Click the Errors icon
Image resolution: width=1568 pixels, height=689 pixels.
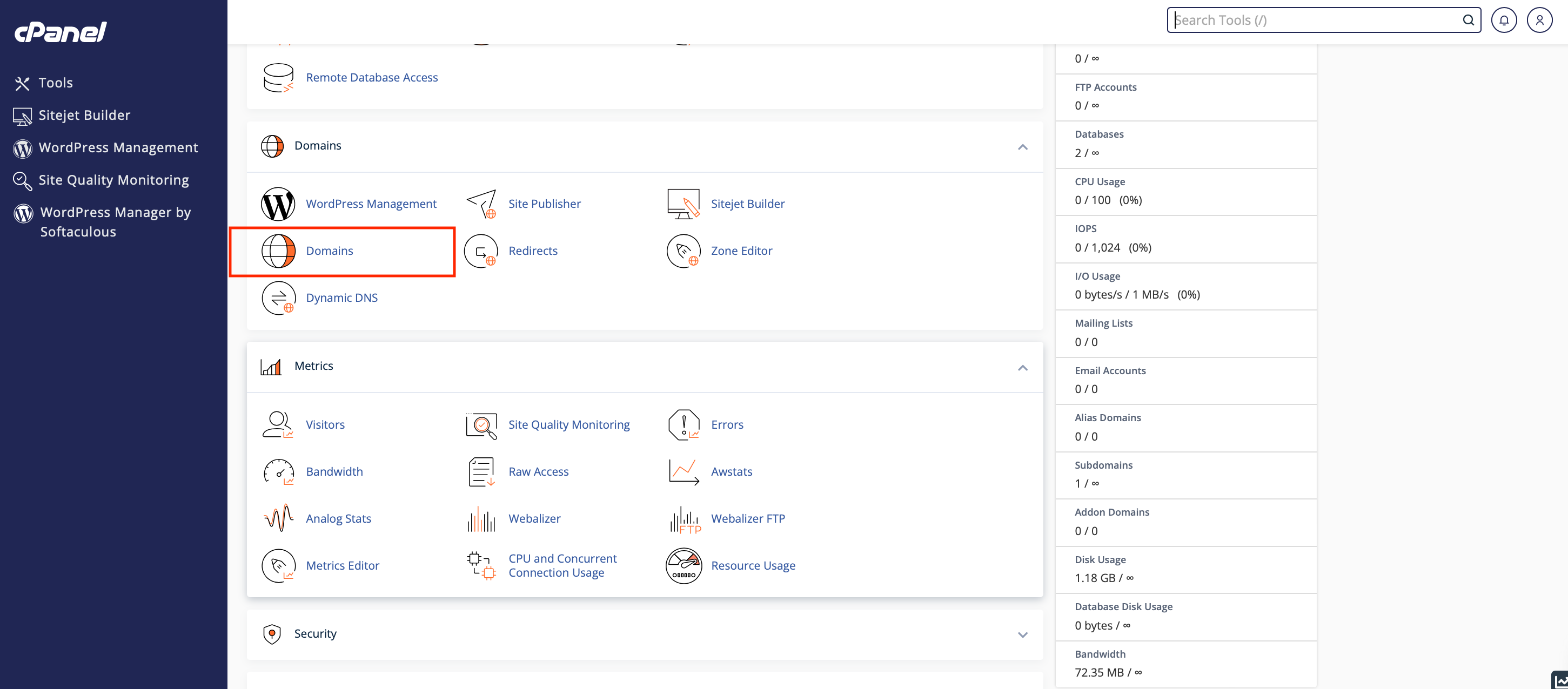[684, 424]
